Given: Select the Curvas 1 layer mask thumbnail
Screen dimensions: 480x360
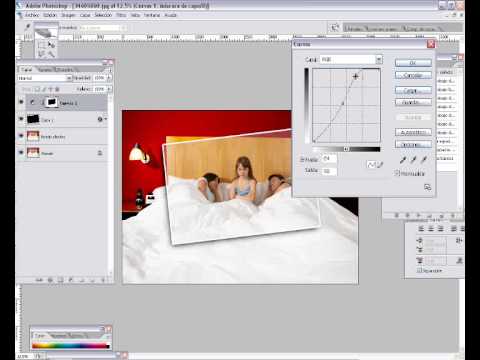Looking at the screenshot, I should point(51,102).
